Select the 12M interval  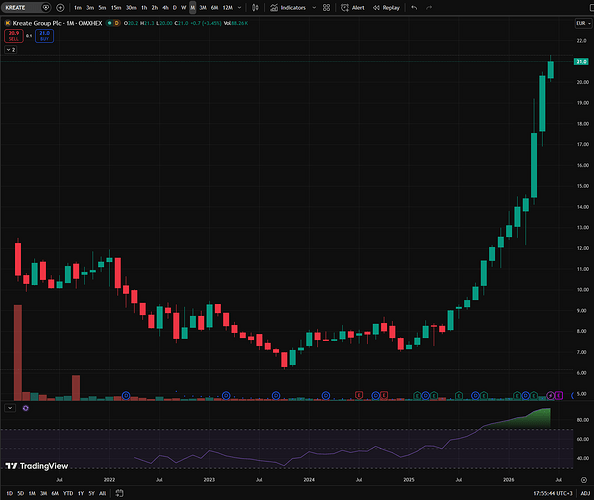pos(227,8)
